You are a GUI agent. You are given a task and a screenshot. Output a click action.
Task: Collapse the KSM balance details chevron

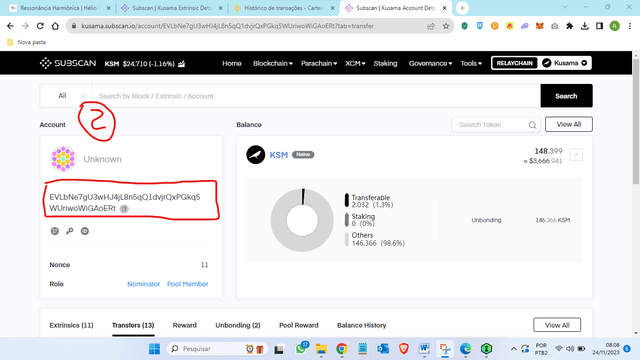click(x=576, y=155)
